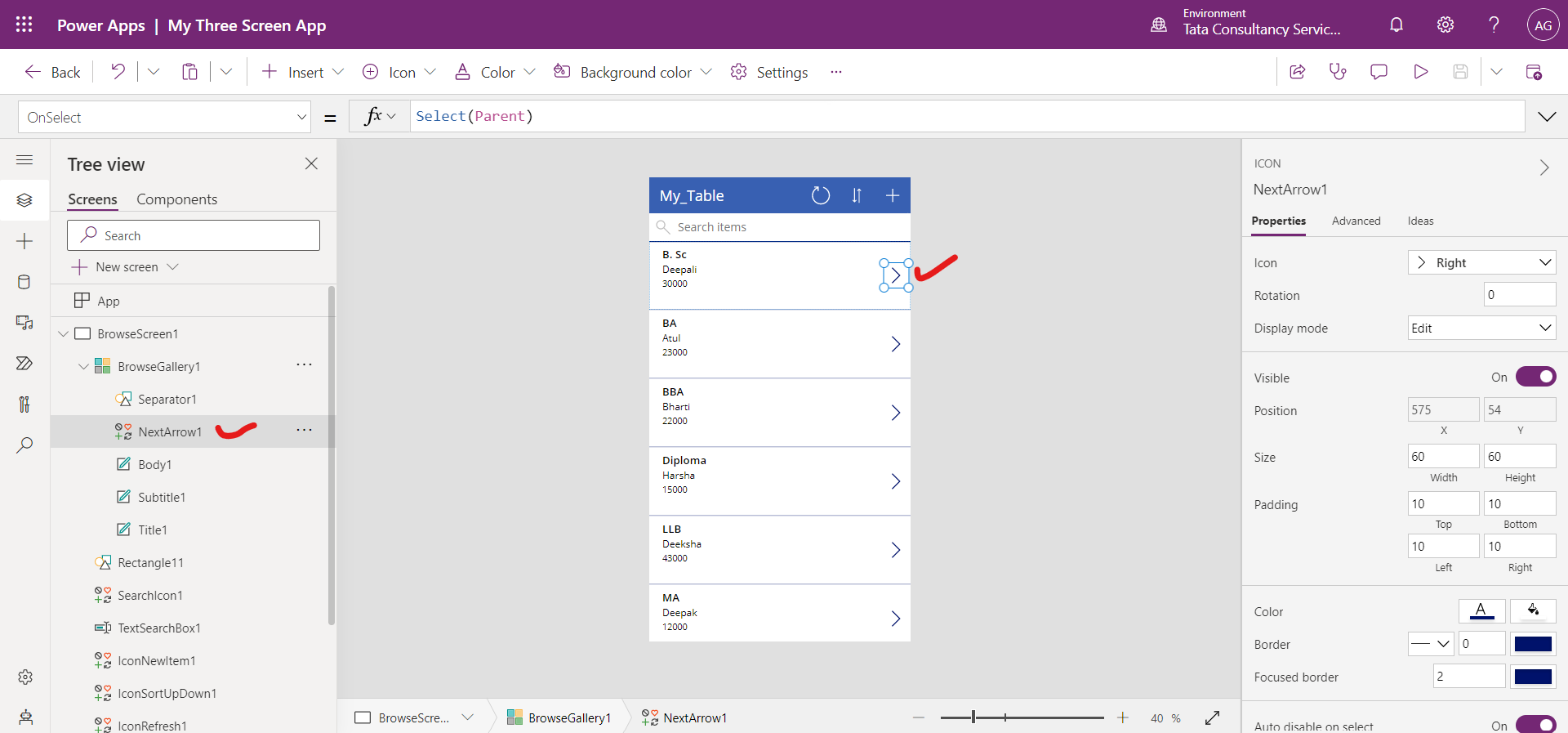Switch to the Components tab

[176, 199]
